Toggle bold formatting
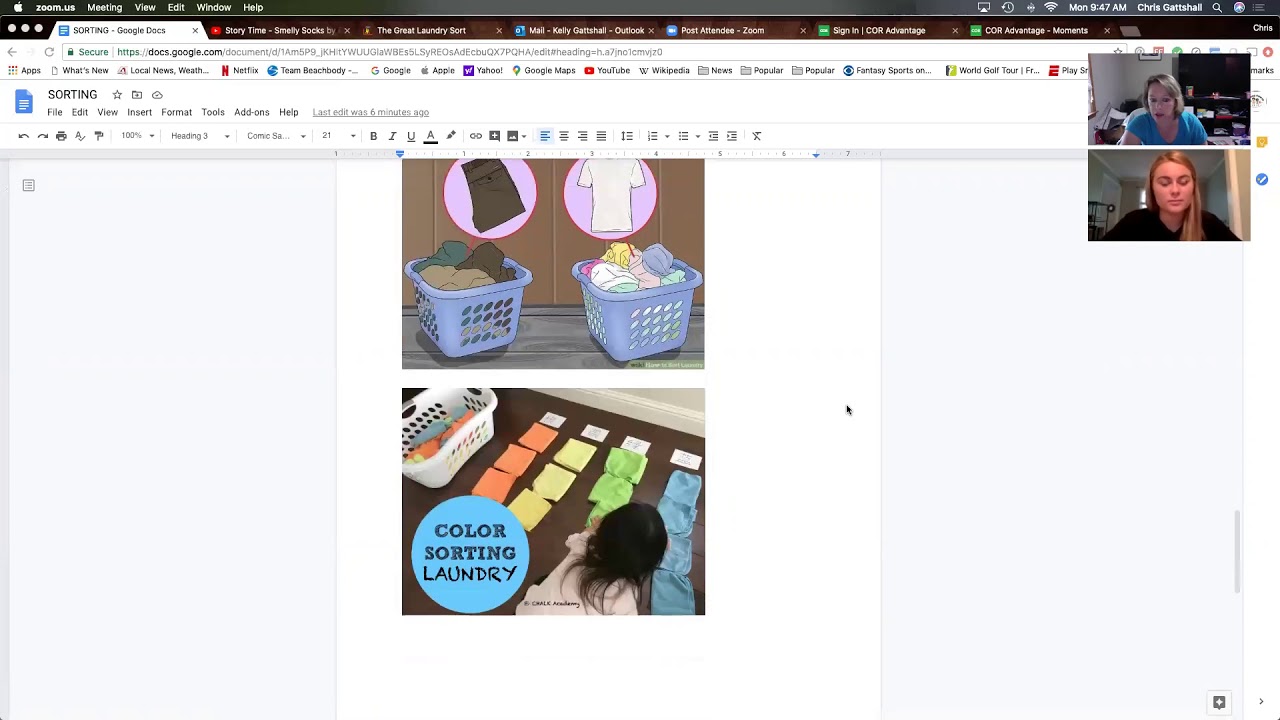The width and height of the screenshot is (1280, 720). 373,136
